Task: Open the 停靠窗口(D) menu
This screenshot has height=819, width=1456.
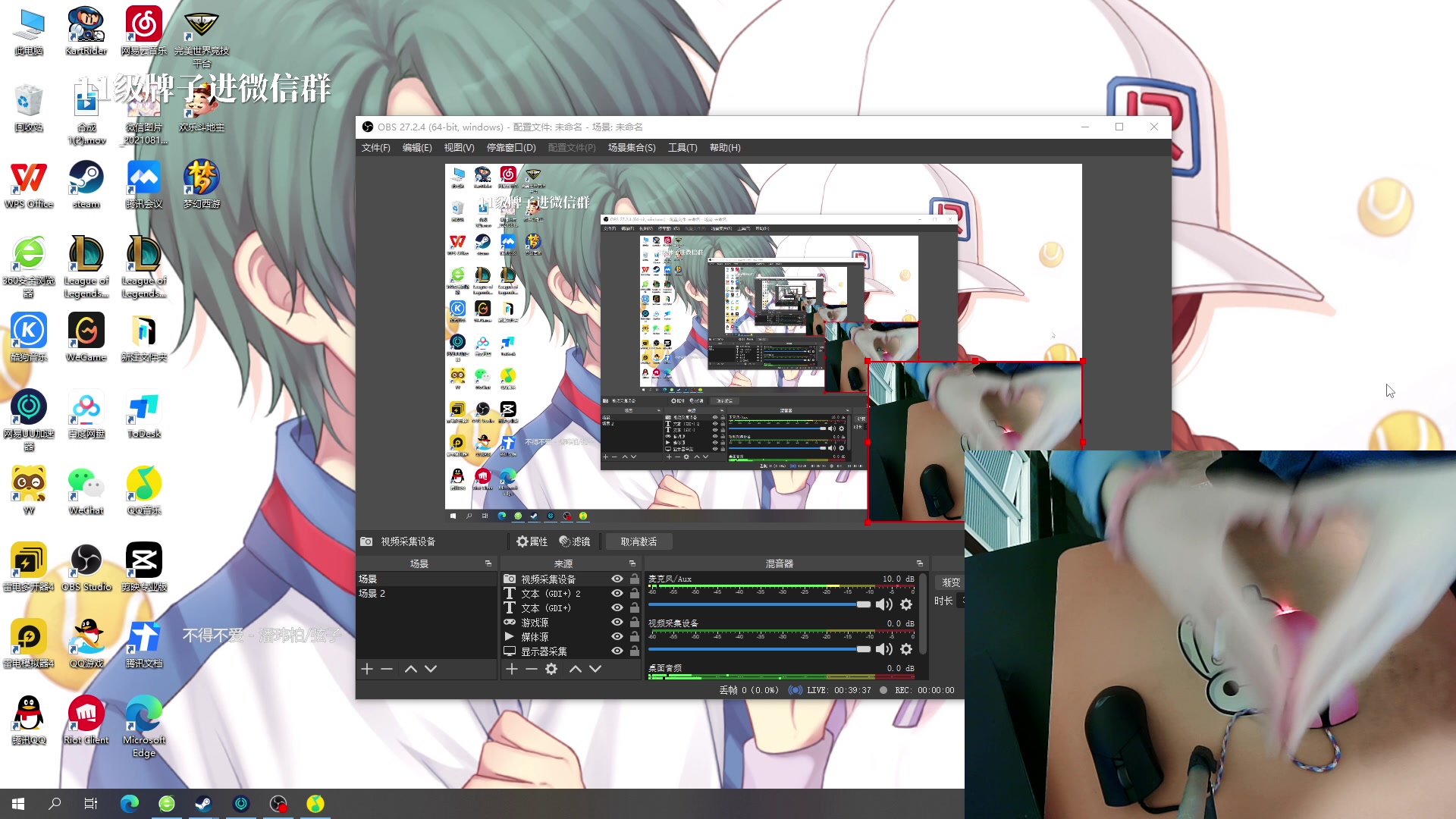Action: tap(511, 148)
